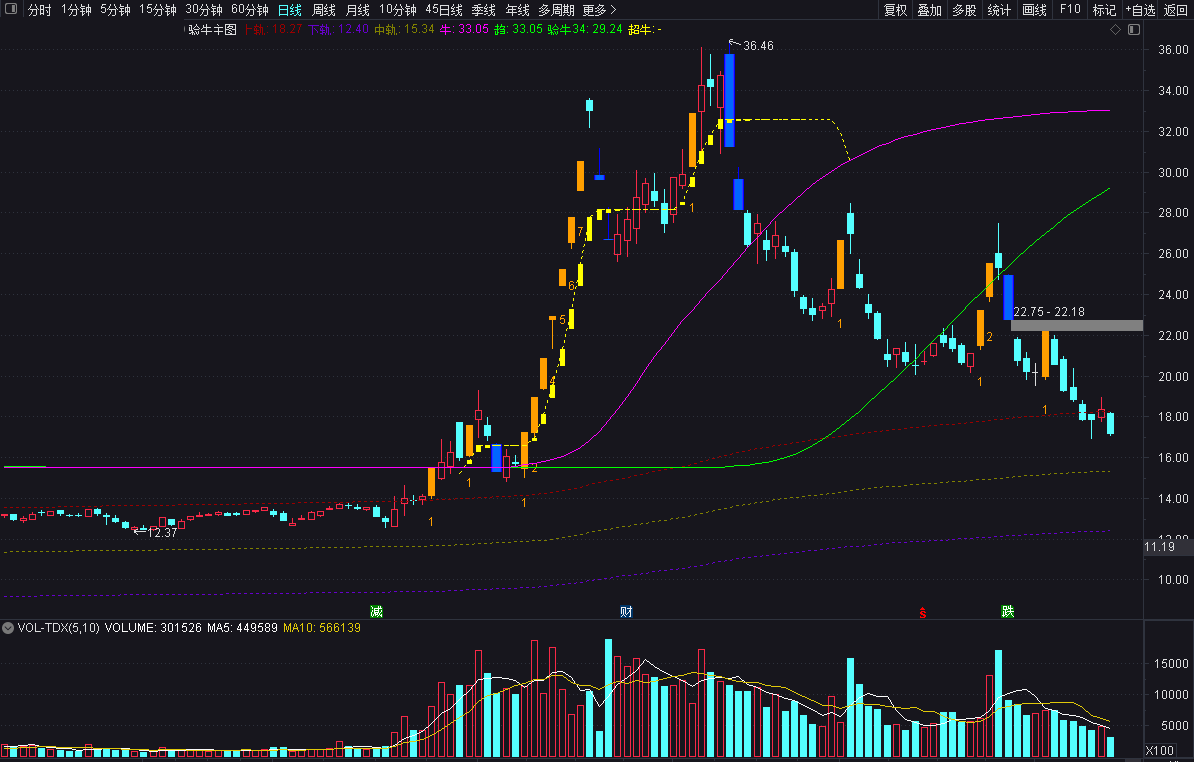Click the 叠加 overlay button
Viewport: 1194px width, 762px height.
pyautogui.click(x=930, y=10)
